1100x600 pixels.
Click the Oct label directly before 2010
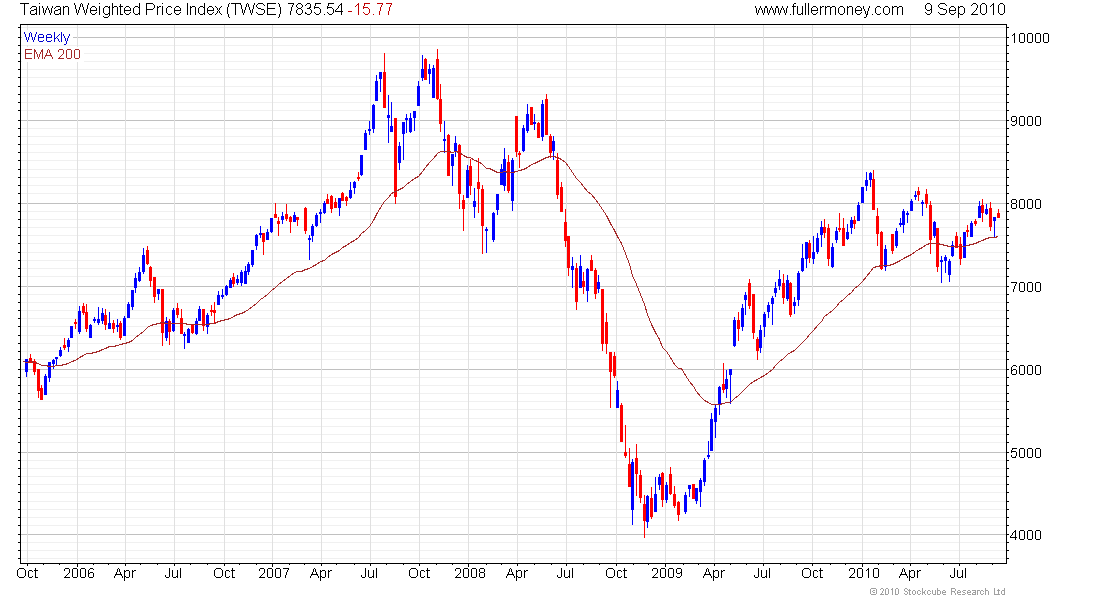click(812, 573)
